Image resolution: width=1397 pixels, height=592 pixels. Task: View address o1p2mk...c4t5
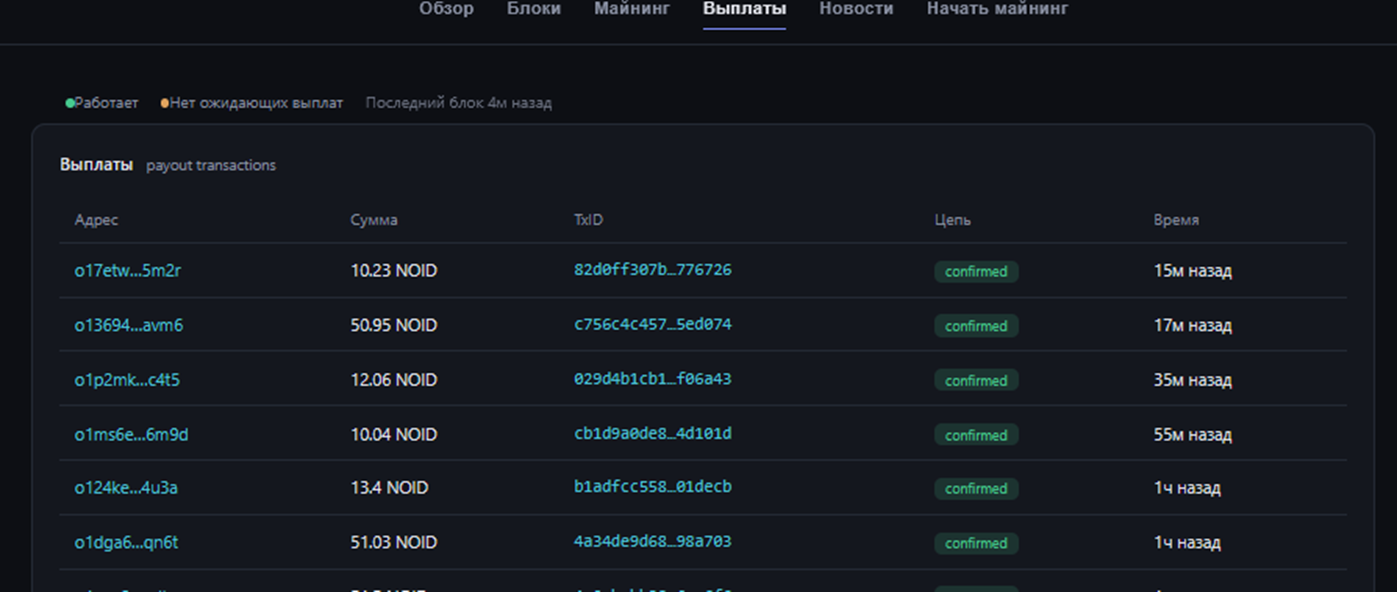(127, 380)
